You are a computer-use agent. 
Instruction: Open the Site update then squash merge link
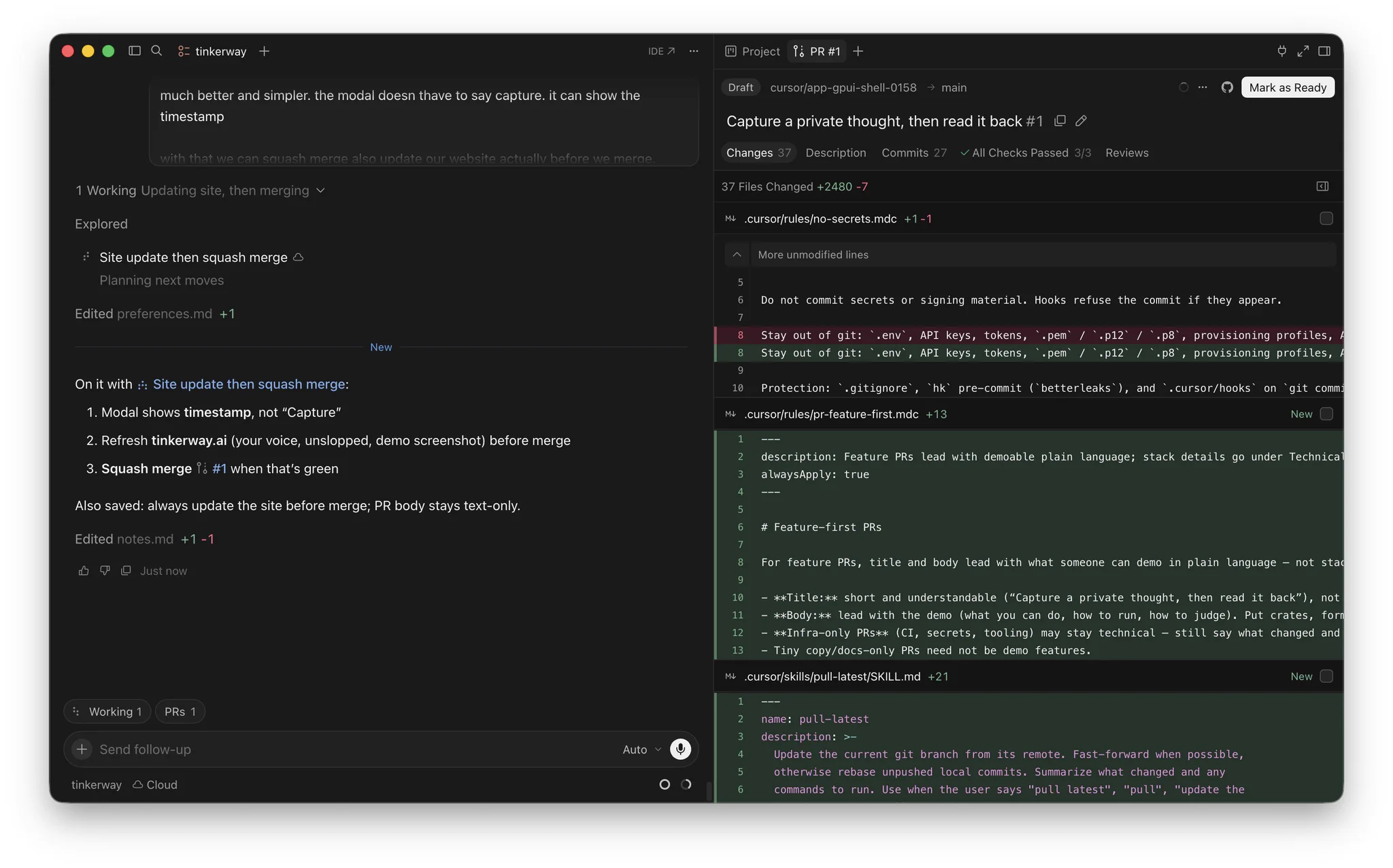249,384
